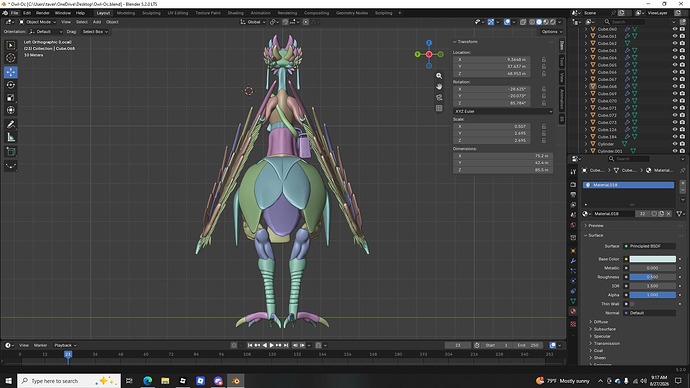The height and width of the screenshot is (388, 690).
Task: Click the pan hand viewport icon
Action: point(439,87)
